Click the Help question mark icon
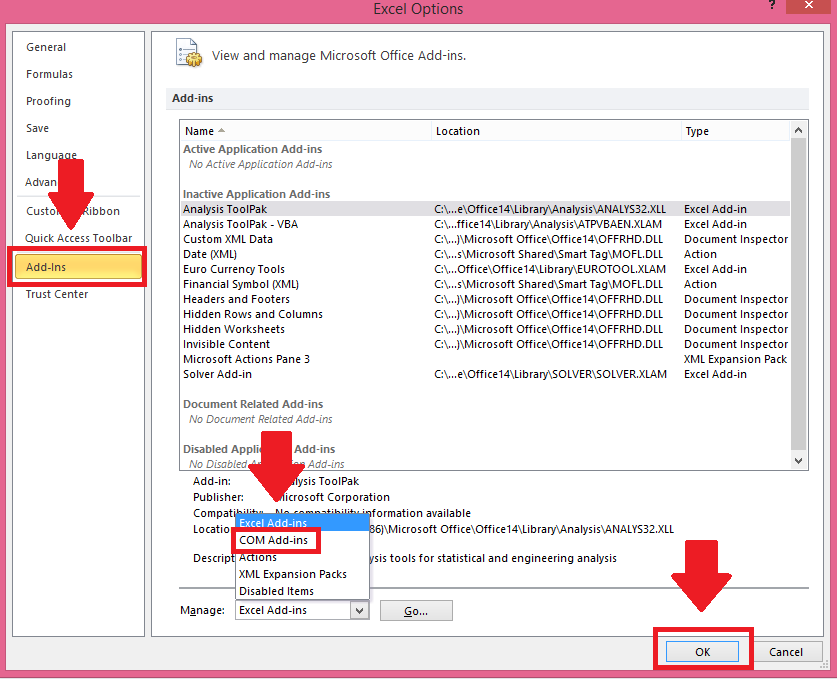 (772, 5)
